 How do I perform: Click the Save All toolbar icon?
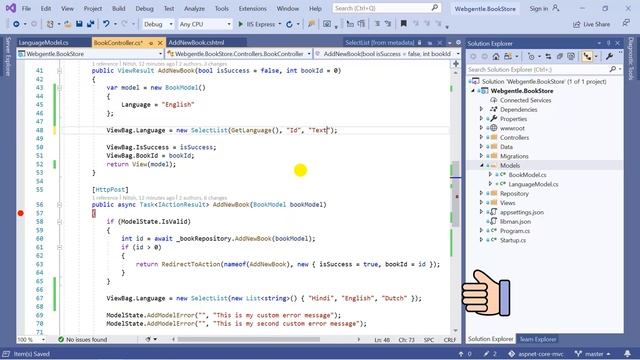pyautogui.click(x=90, y=24)
